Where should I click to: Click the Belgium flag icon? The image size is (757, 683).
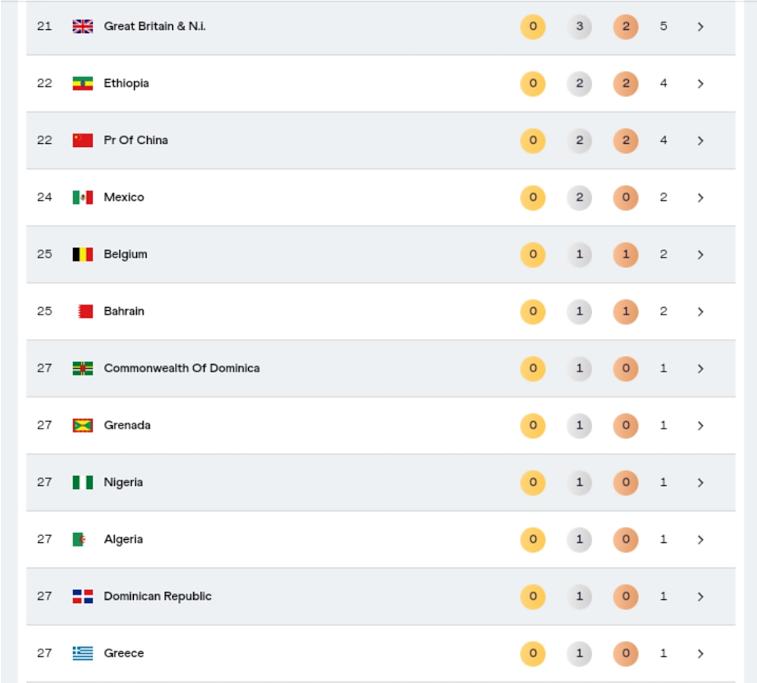point(83,254)
